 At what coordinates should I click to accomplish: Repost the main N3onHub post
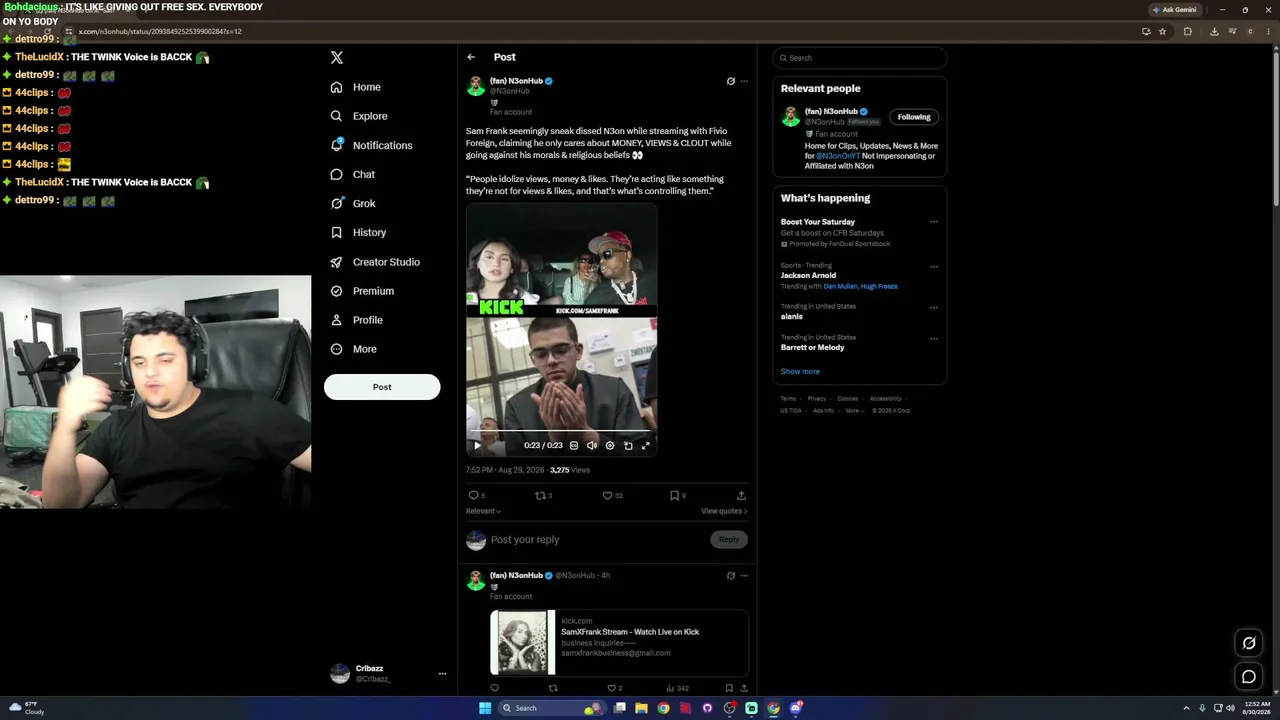[540, 495]
